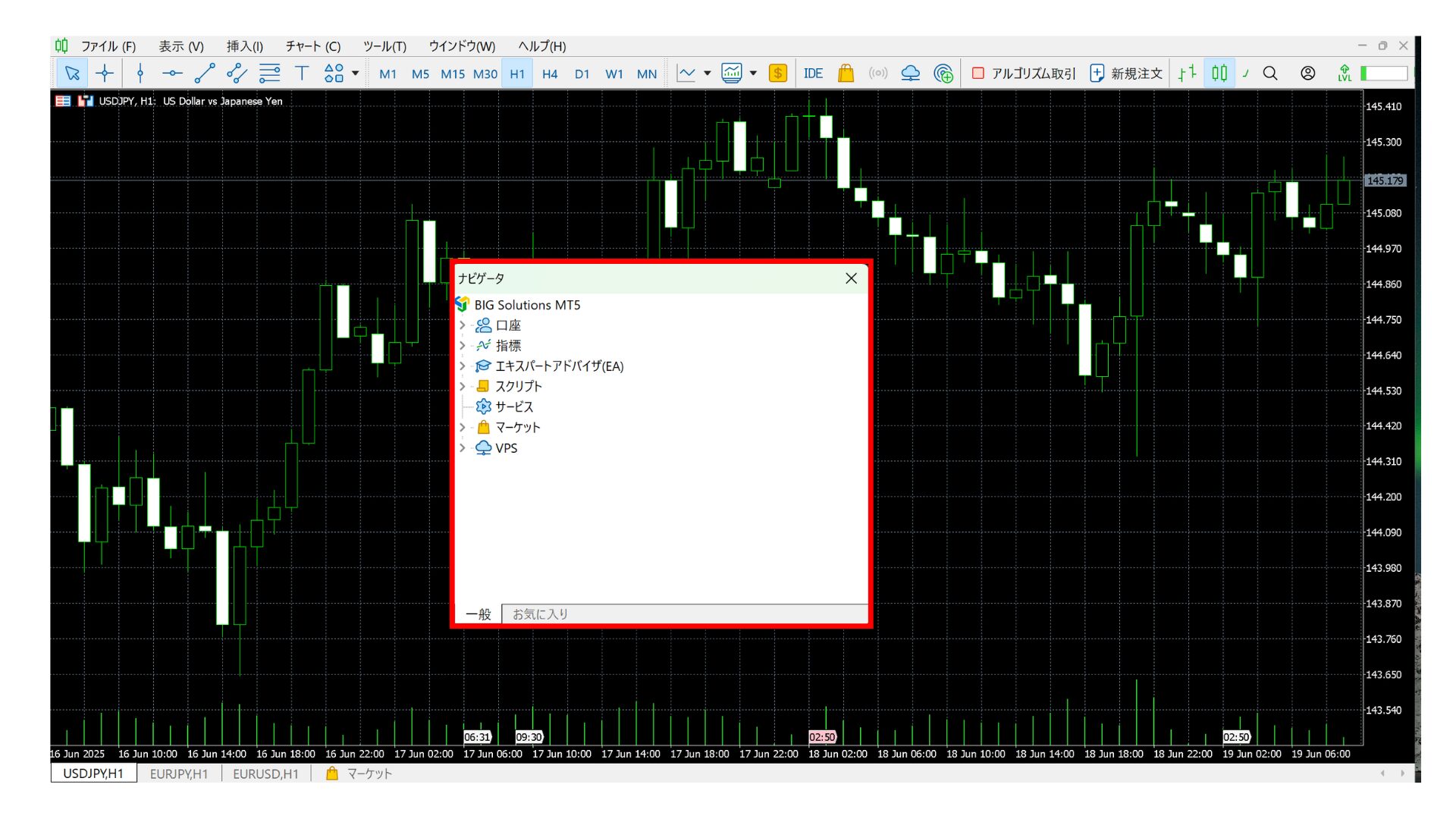
Task: Select the text label tool
Action: [302, 74]
